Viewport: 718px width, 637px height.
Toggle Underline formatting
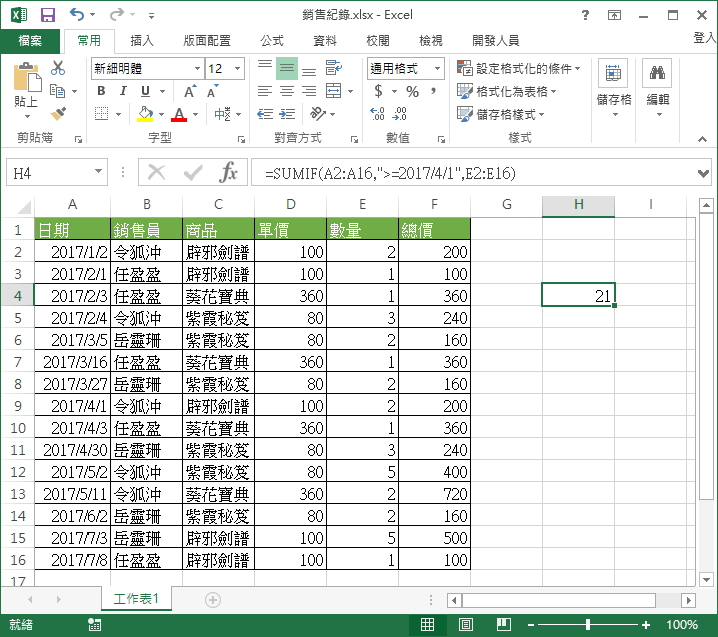coord(143,91)
